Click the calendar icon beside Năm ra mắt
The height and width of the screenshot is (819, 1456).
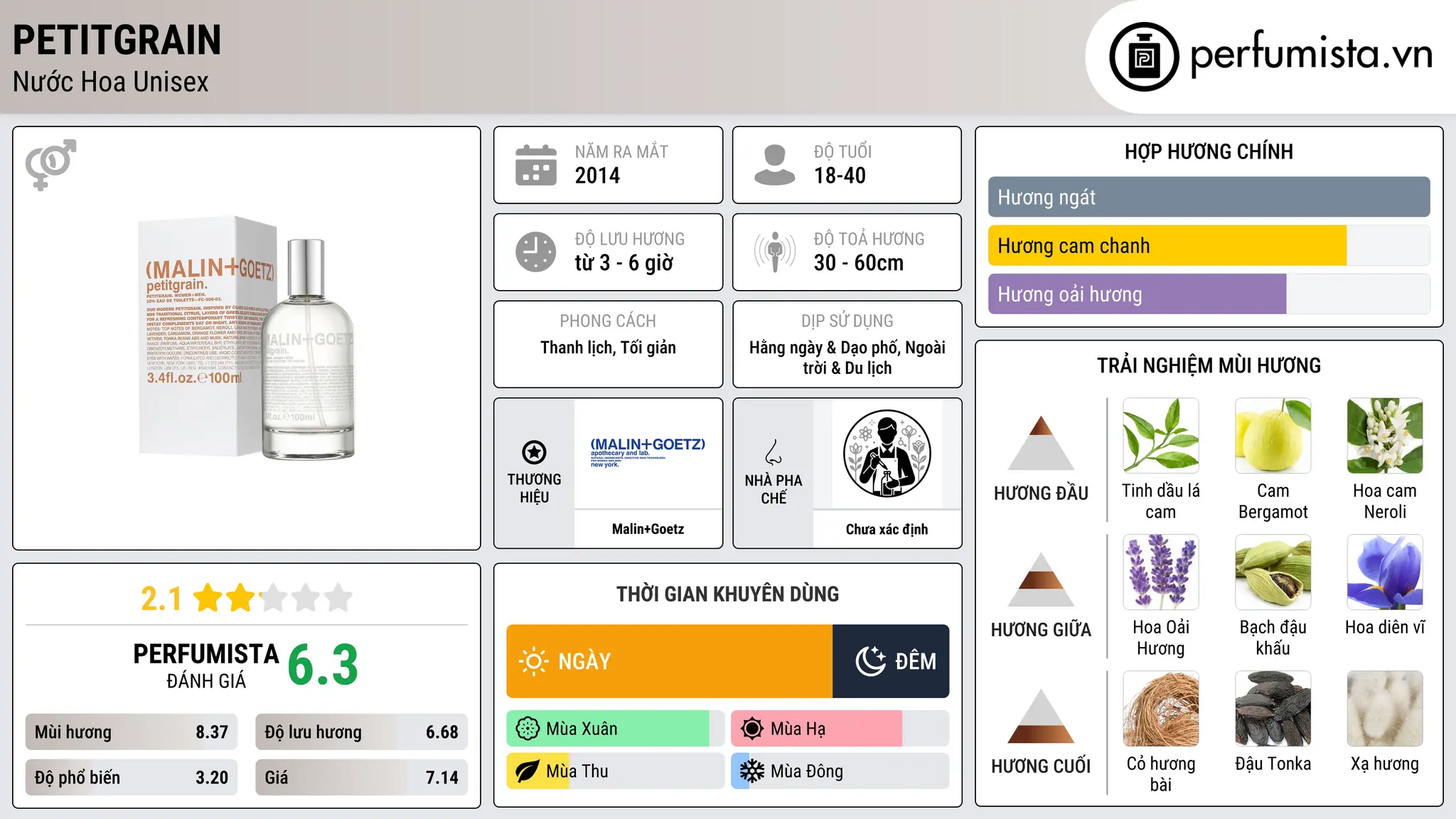(x=536, y=165)
